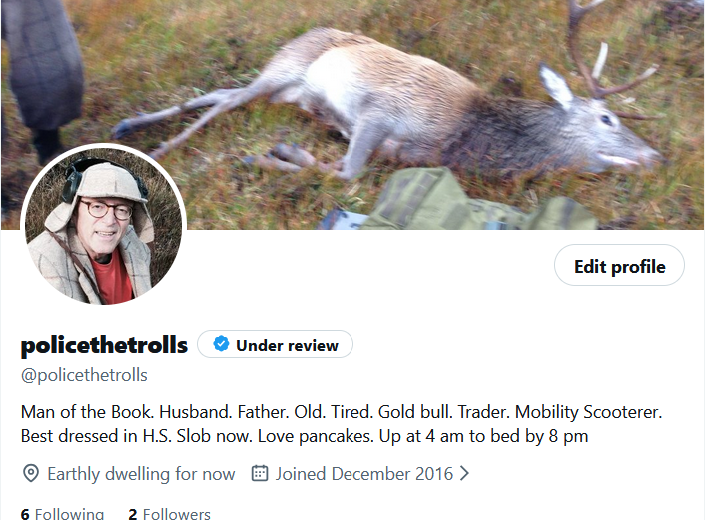This screenshot has width=705, height=520.
Task: Click the bio line starting Man of the Book
Action: [x=341, y=412]
